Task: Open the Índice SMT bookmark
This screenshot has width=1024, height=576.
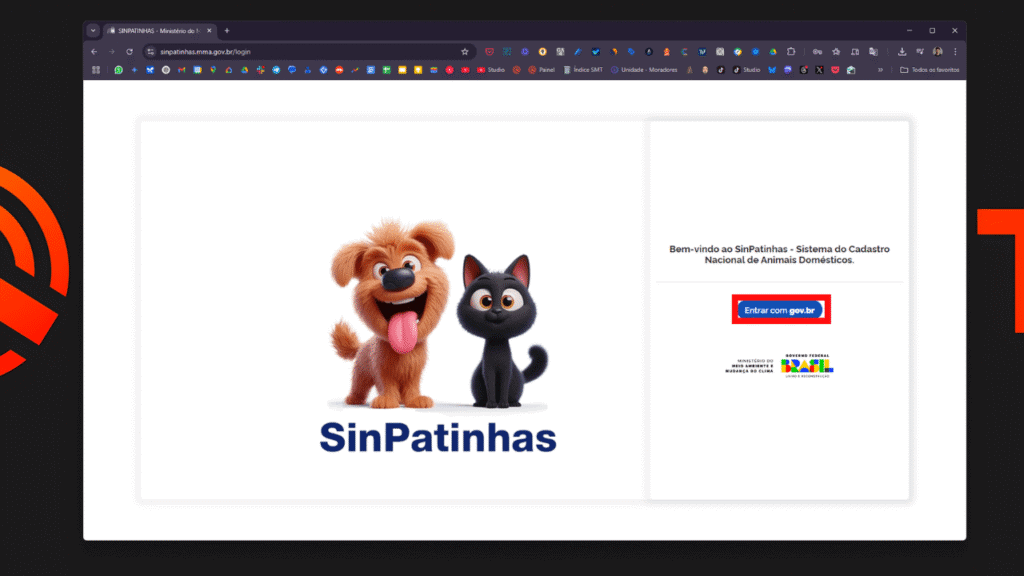Action: [584, 70]
